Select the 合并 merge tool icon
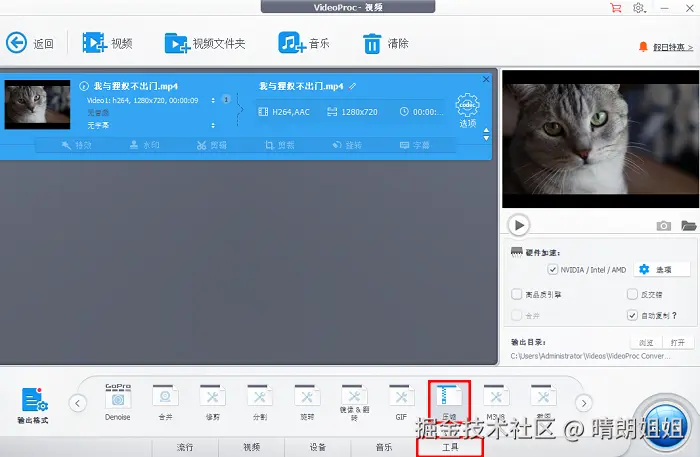This screenshot has width=700, height=457. coord(165,396)
